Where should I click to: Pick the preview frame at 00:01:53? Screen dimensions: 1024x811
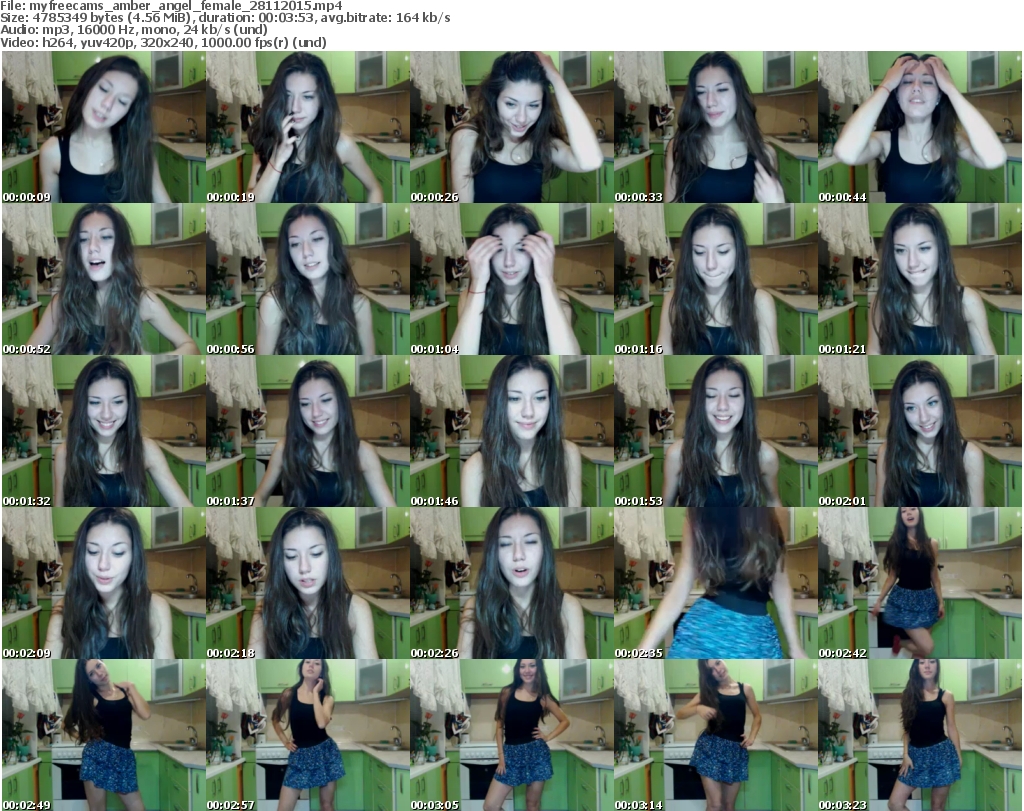[x=716, y=431]
